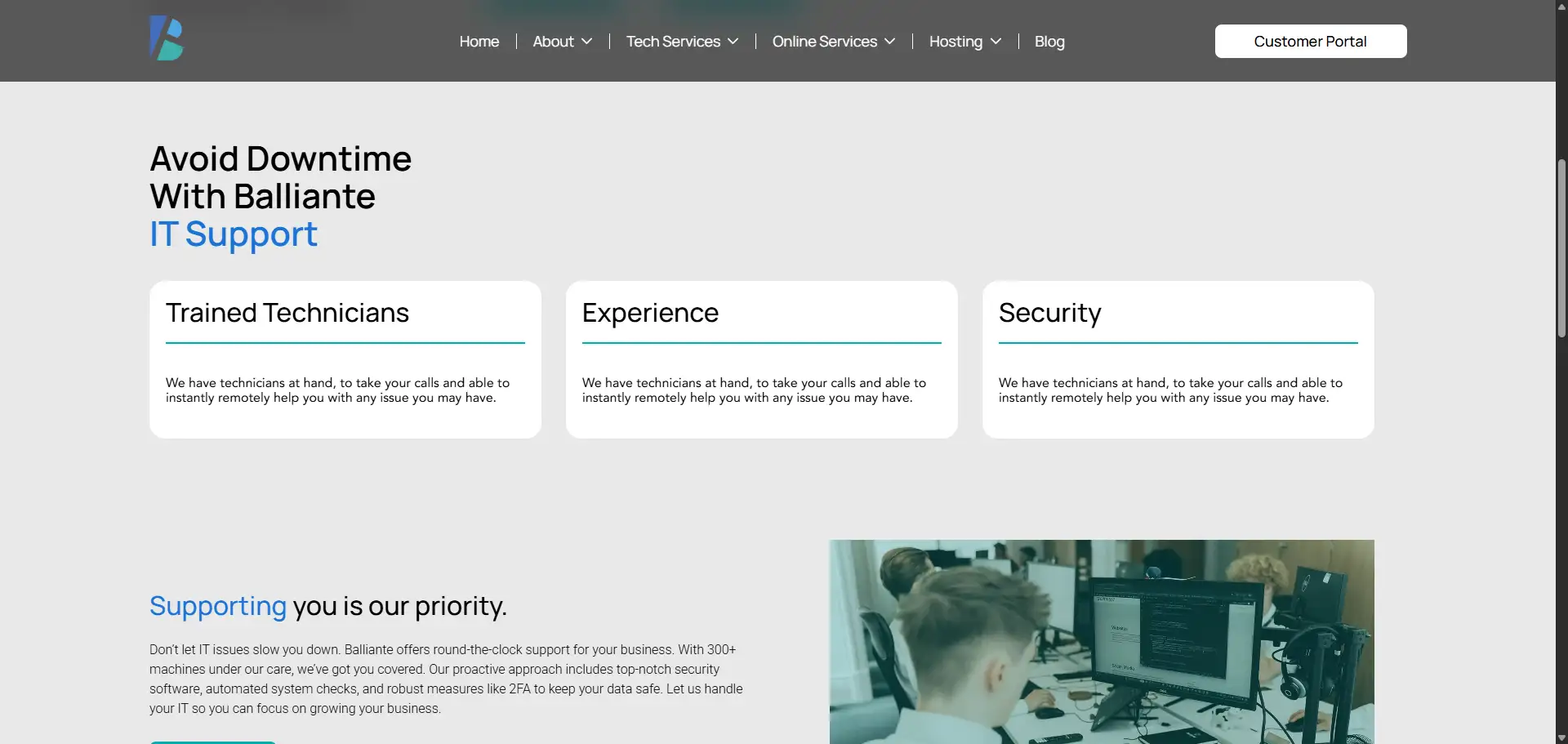Click the Trained Technicians card heading
The image size is (1568, 744).
pyautogui.click(x=287, y=313)
